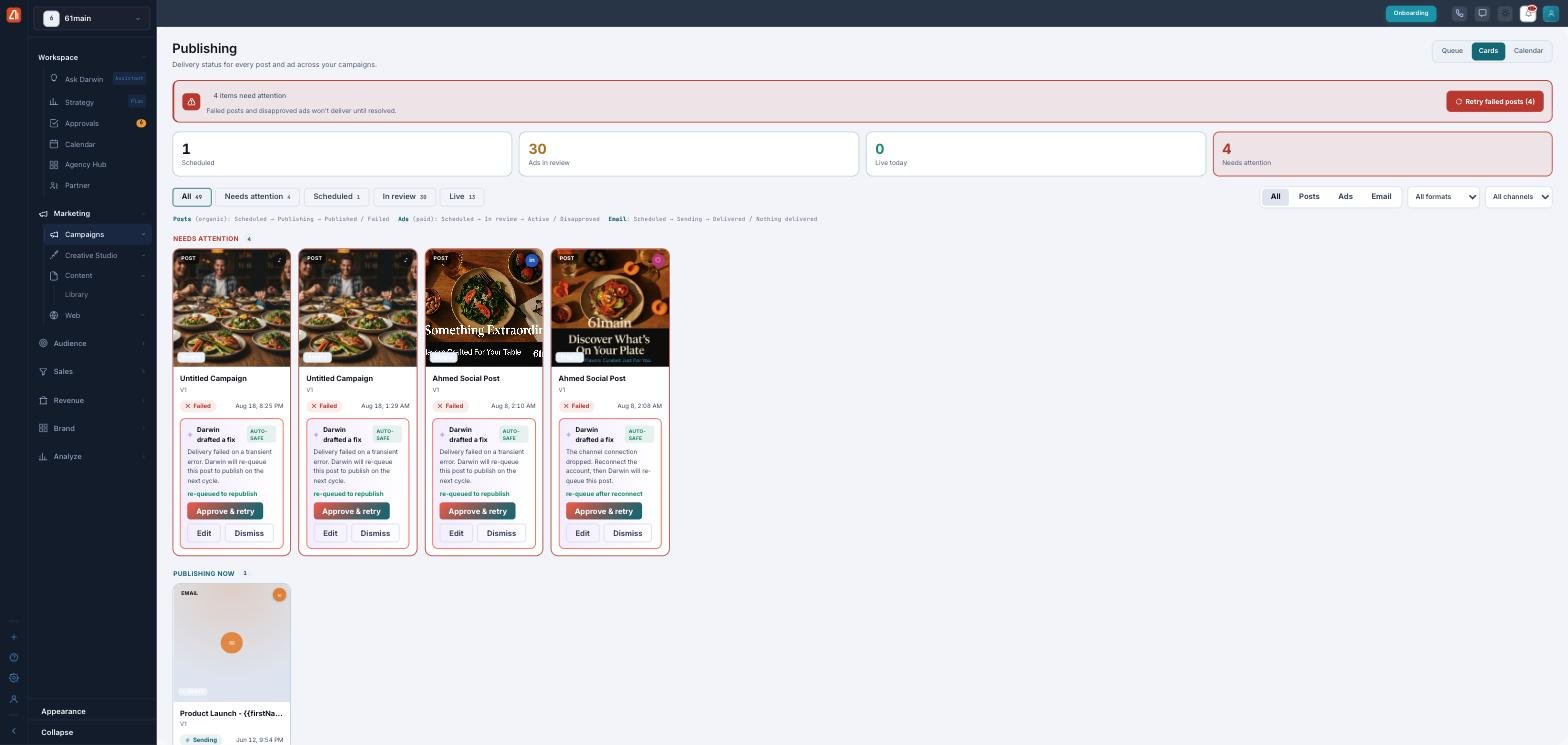Collapse the sidebar
Viewport: 1568px width, 745px height.
pyautogui.click(x=57, y=732)
